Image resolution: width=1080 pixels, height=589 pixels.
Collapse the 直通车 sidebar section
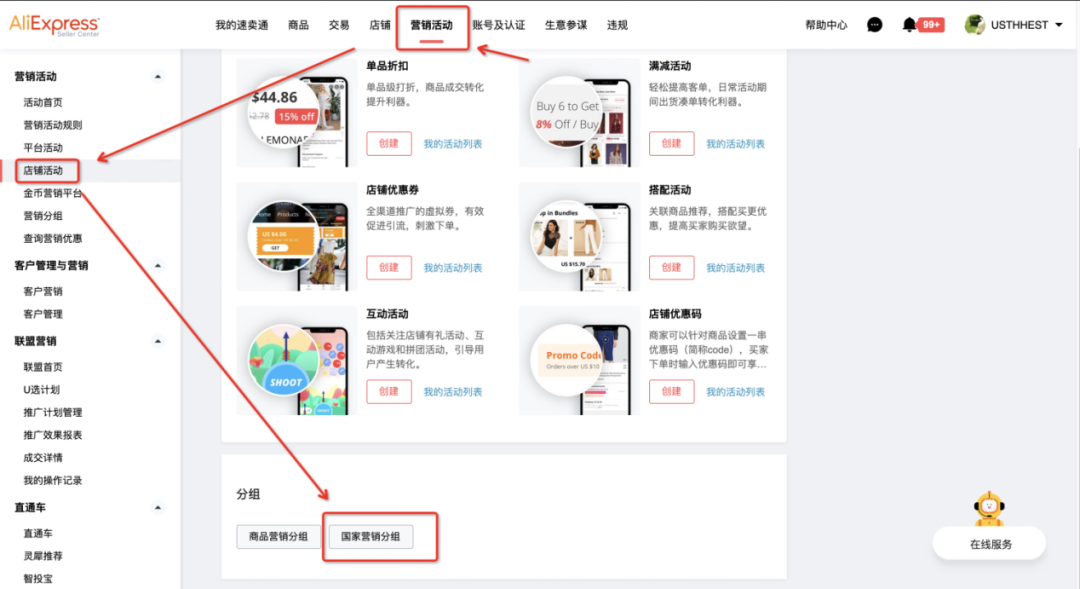point(158,508)
